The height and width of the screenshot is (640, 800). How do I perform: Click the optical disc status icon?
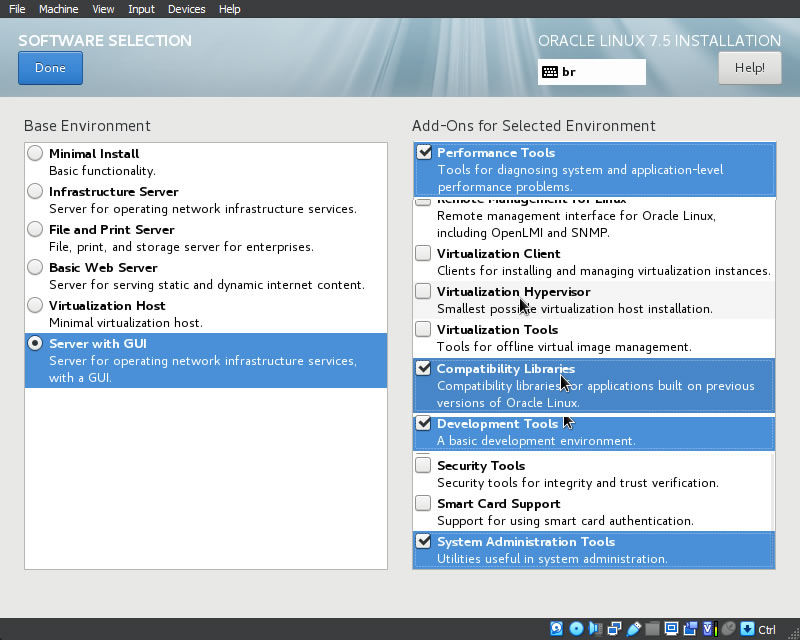click(576, 629)
